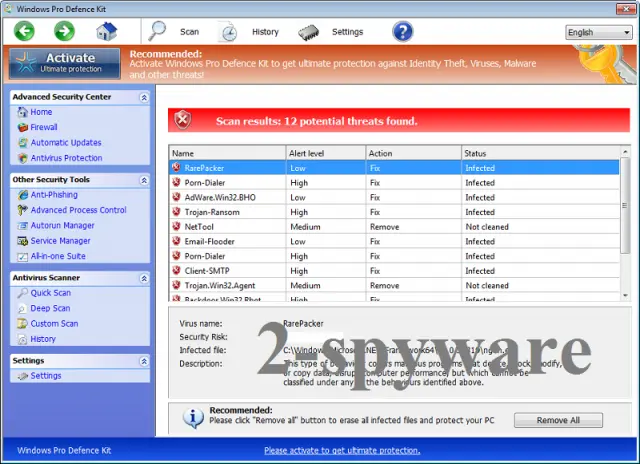Sort by the Alert level column header

(326, 153)
